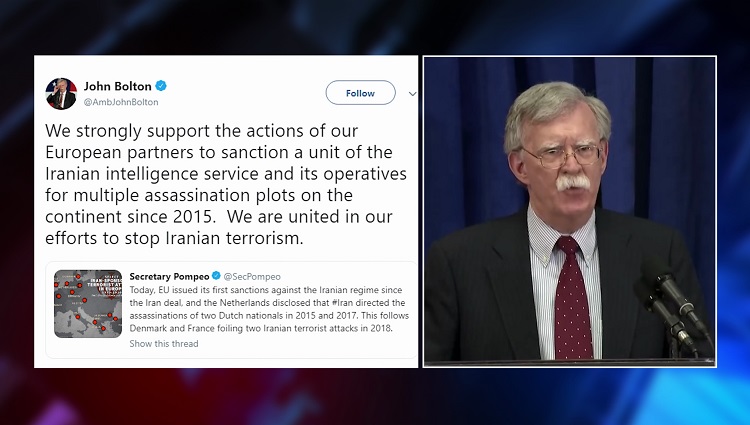Open the @SecPompeo handle

252,276
